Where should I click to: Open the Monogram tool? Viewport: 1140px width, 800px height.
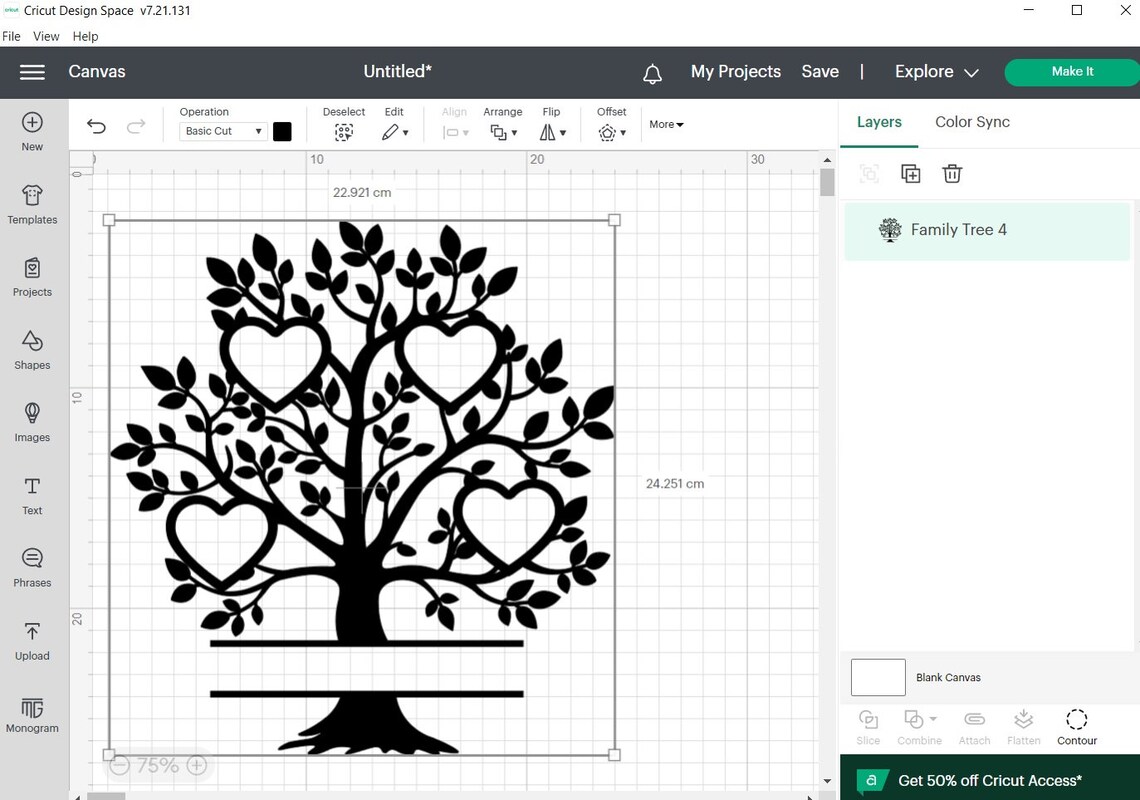31,715
